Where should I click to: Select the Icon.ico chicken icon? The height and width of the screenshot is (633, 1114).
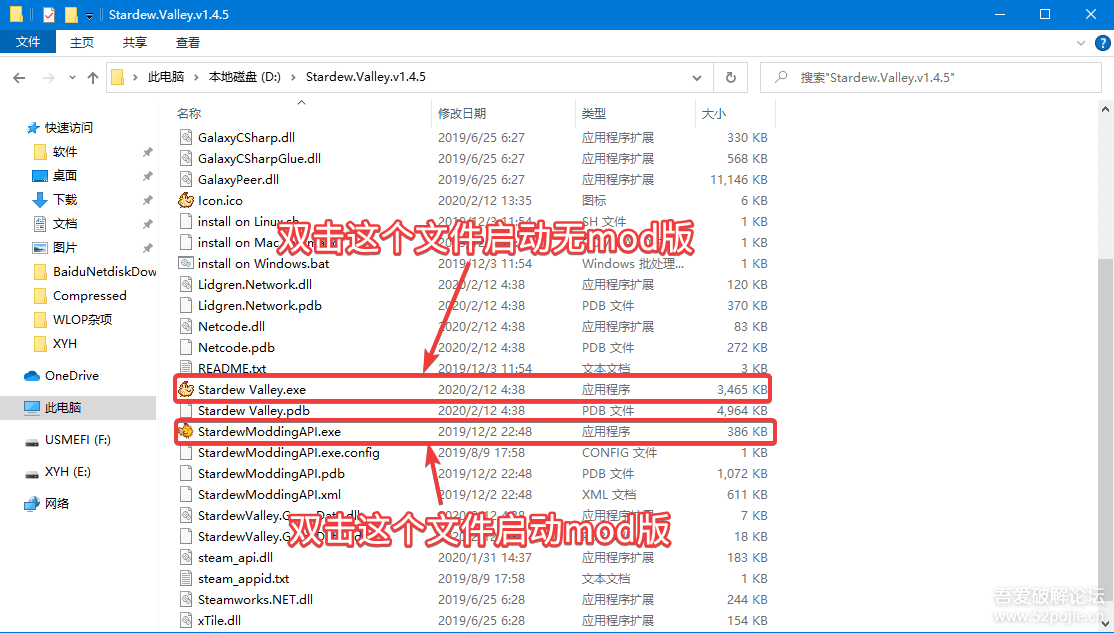click(185, 200)
